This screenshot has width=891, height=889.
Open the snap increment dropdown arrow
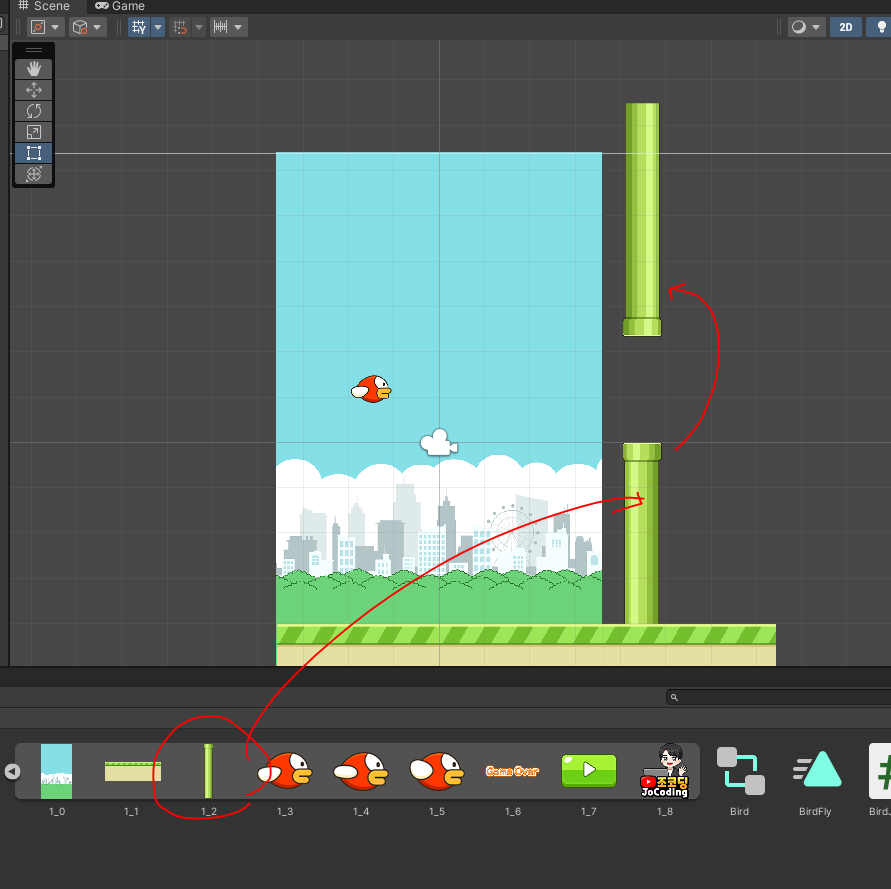click(239, 27)
